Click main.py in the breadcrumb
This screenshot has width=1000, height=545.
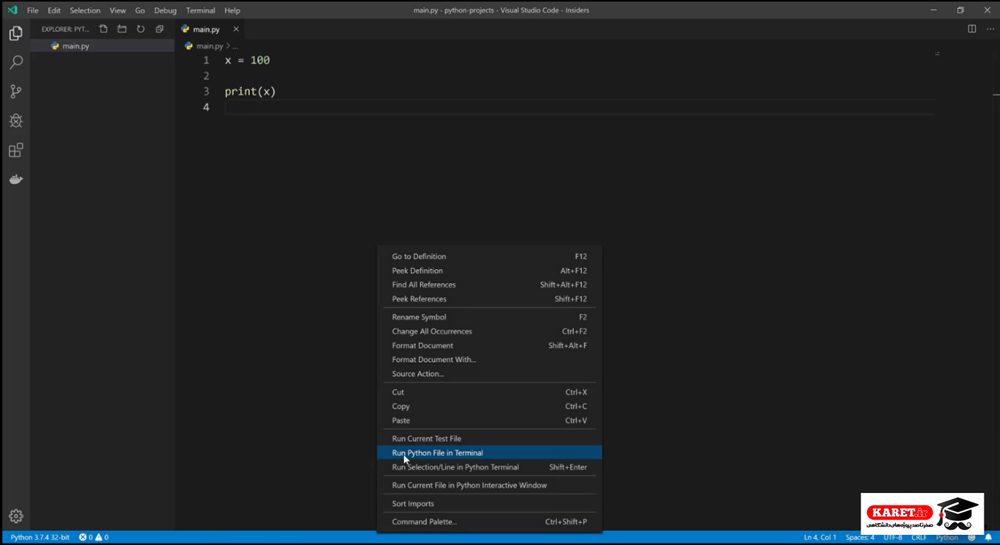point(209,46)
